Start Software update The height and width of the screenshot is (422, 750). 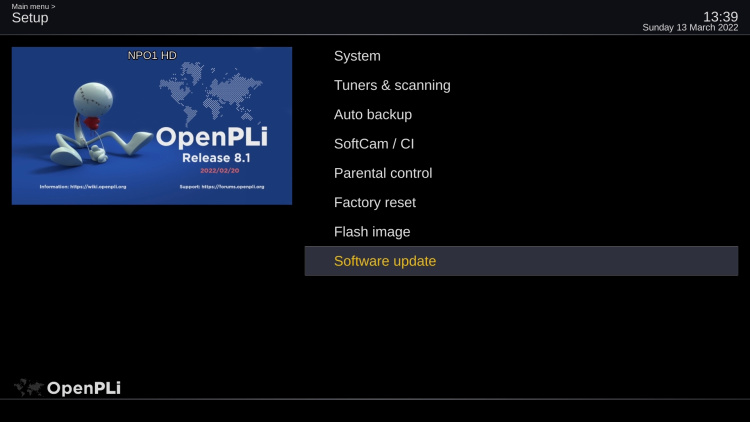521,261
